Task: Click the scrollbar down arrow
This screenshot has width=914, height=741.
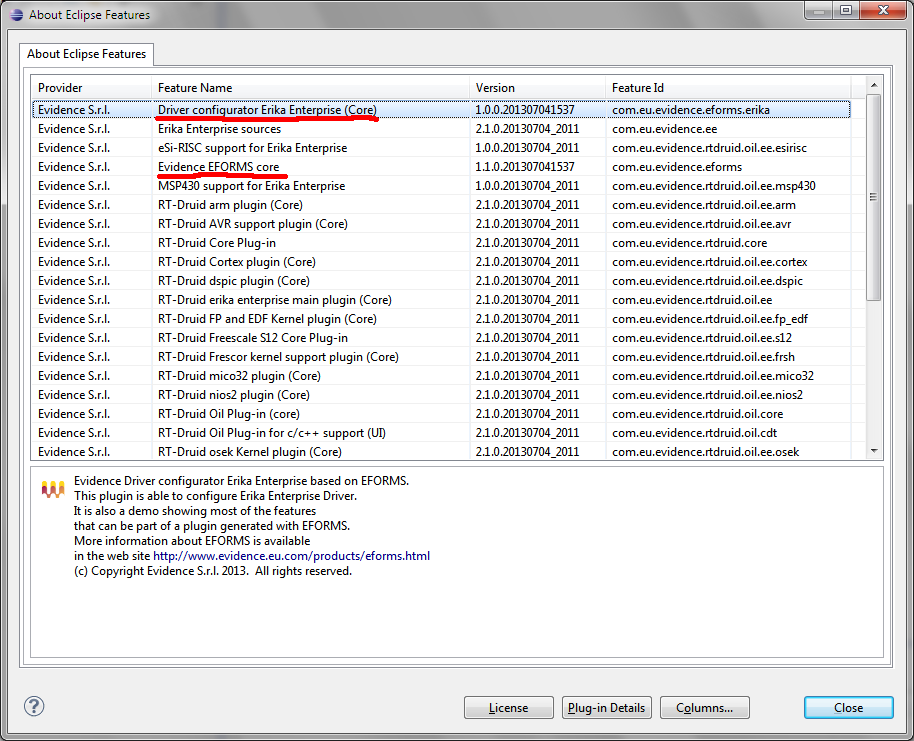Action: [x=874, y=451]
